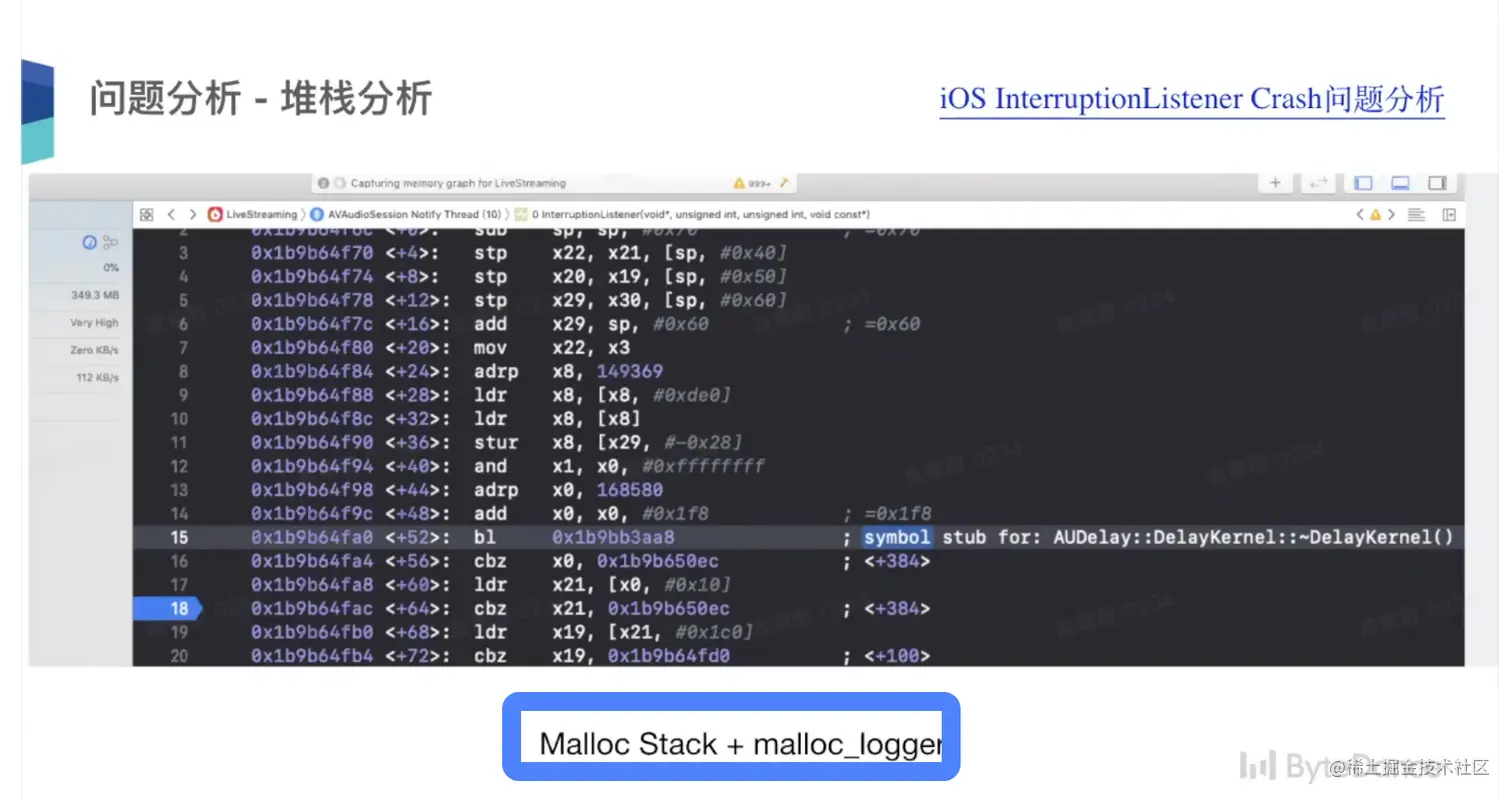Image resolution: width=1512 pixels, height=800 pixels.
Task: Click the blue program counter marker on line 18
Action: click(167, 608)
